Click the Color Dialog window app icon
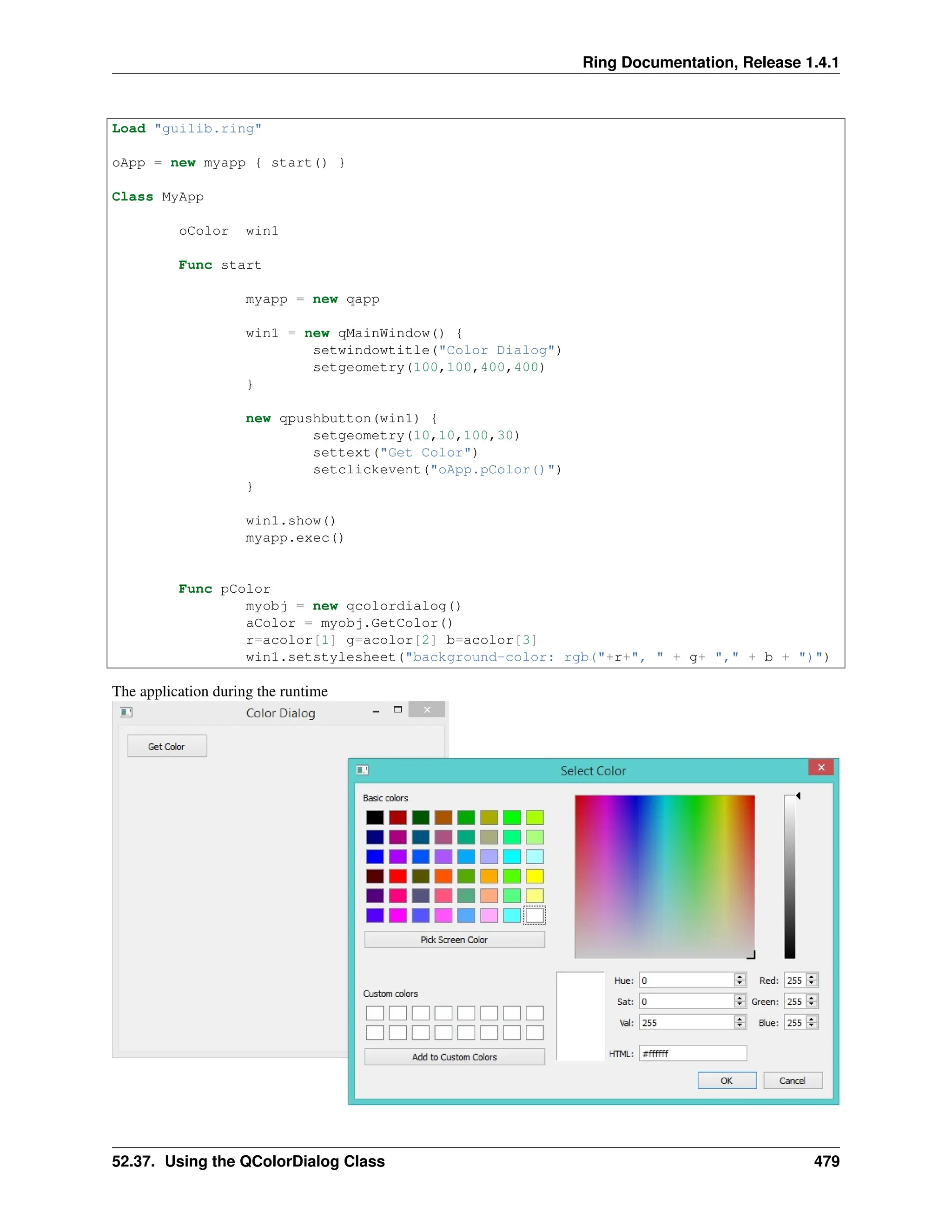This screenshot has width=952, height=1232. [x=126, y=712]
